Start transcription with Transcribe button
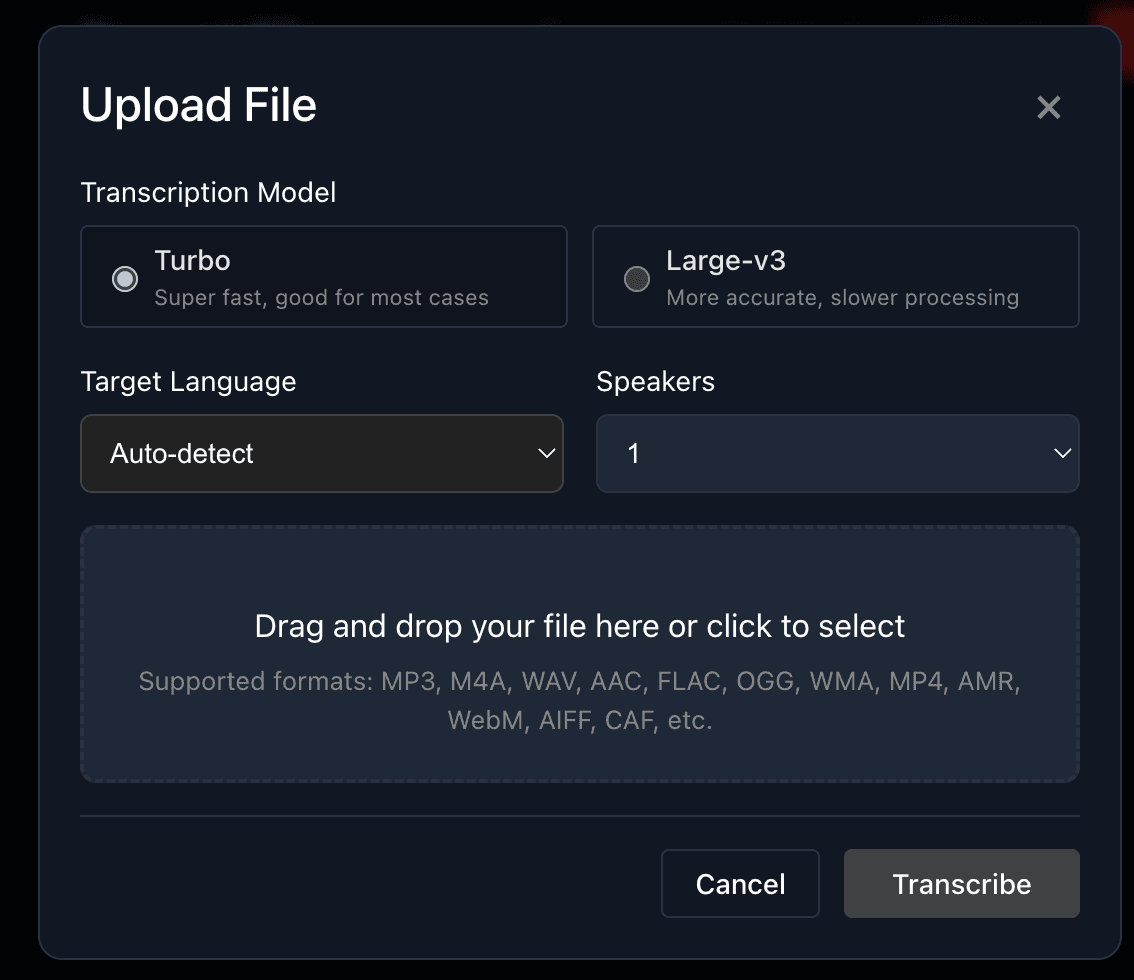 961,883
